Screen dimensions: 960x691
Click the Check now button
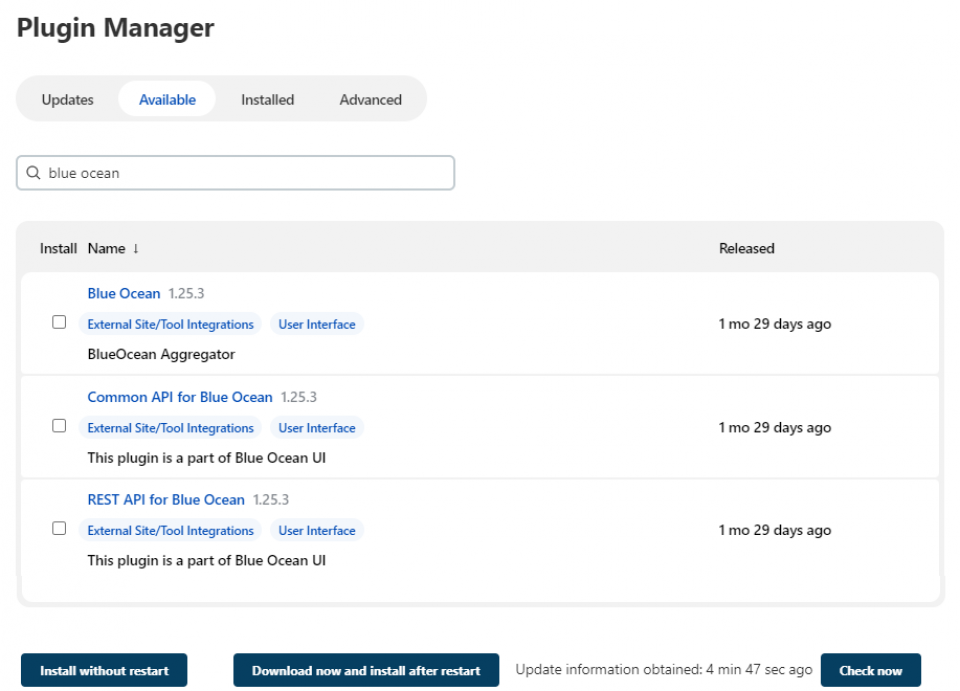(x=871, y=671)
